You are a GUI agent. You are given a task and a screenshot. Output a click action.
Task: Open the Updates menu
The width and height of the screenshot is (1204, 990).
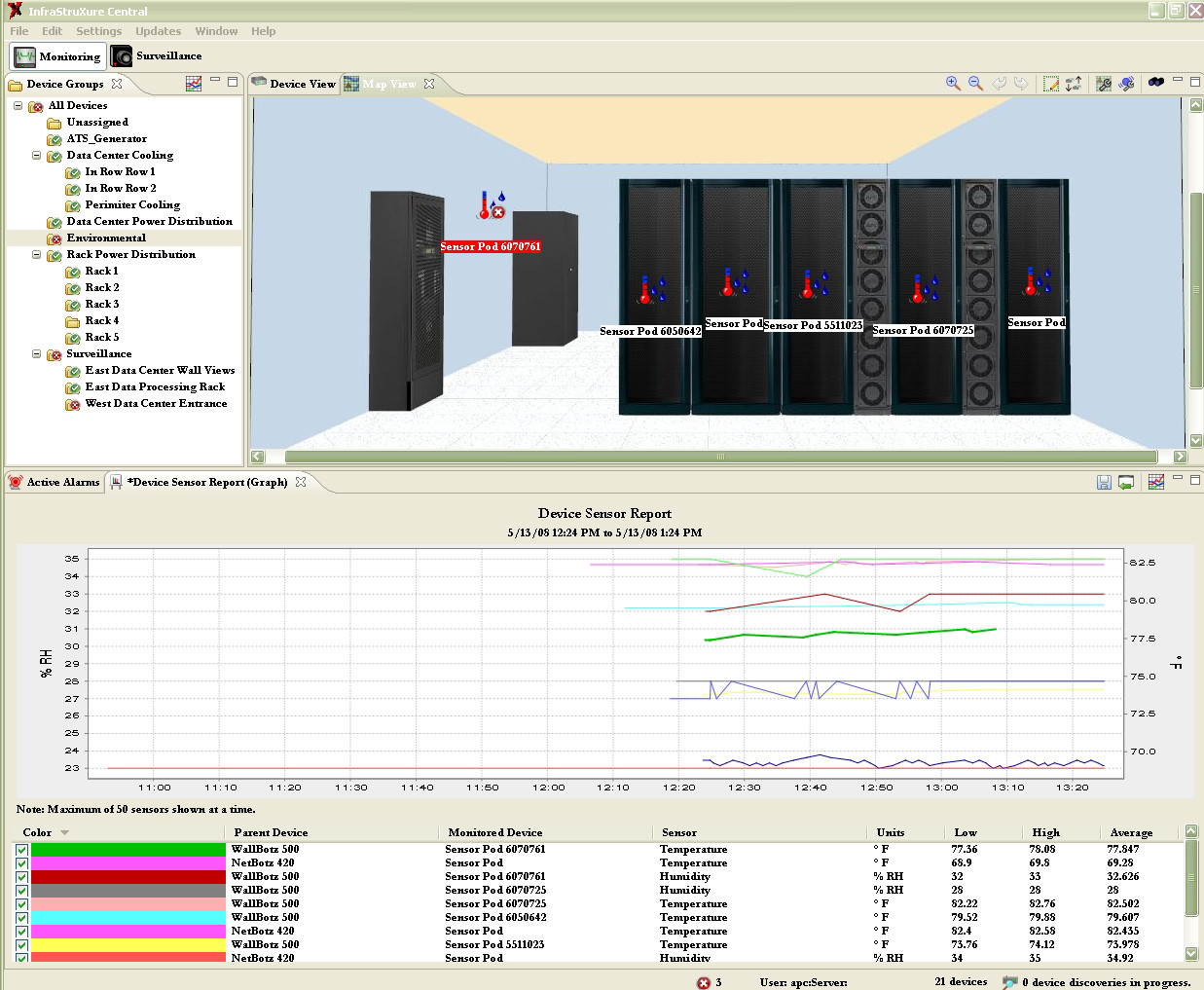coord(159,31)
